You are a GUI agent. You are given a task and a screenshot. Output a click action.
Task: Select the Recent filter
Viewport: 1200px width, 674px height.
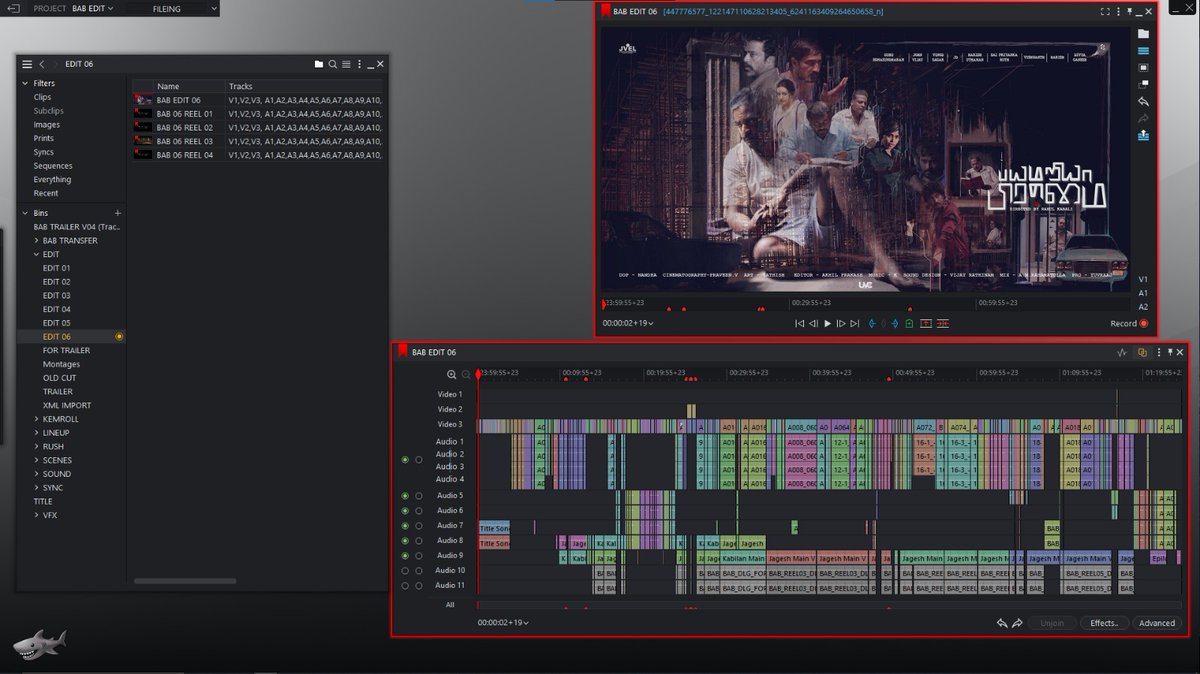[45, 193]
